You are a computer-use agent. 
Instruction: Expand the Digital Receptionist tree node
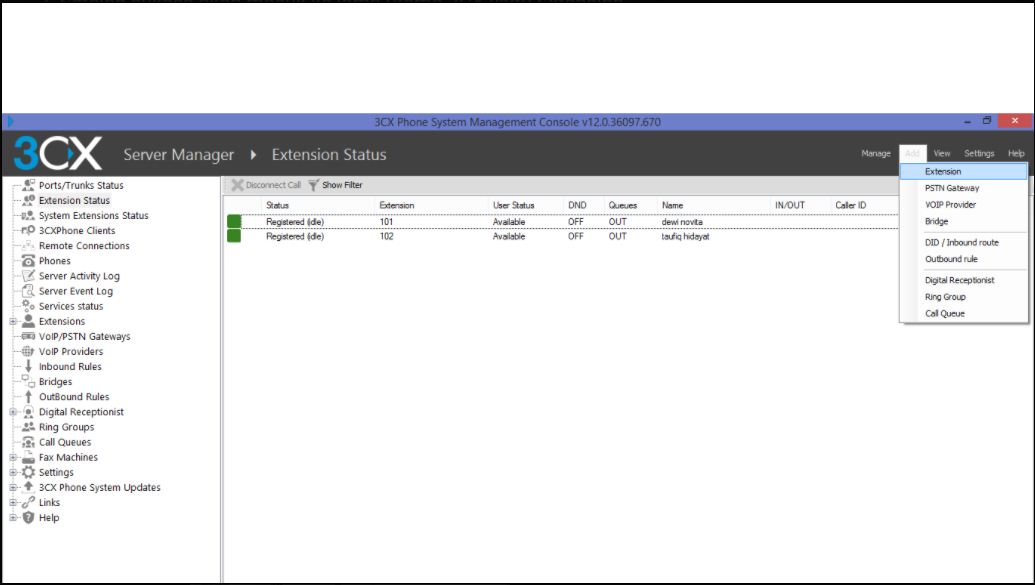(13, 412)
